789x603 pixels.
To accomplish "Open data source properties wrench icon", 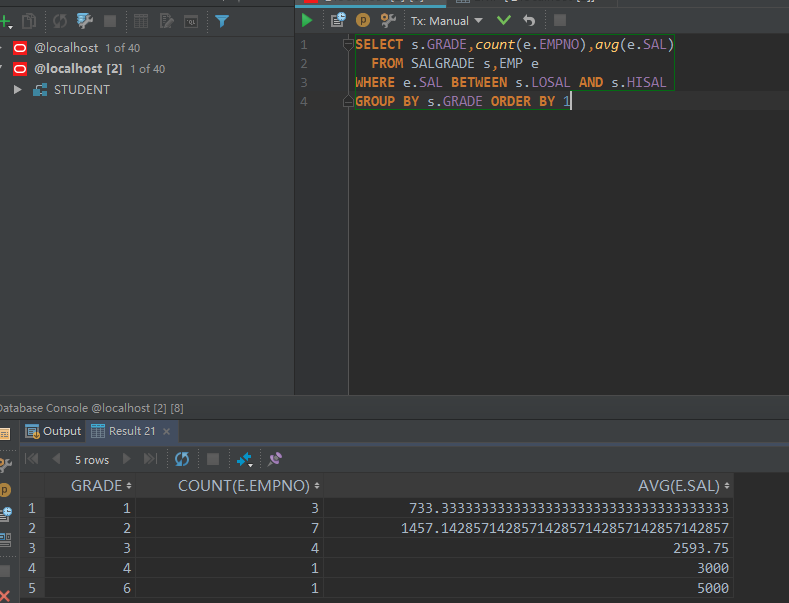I will pos(85,21).
